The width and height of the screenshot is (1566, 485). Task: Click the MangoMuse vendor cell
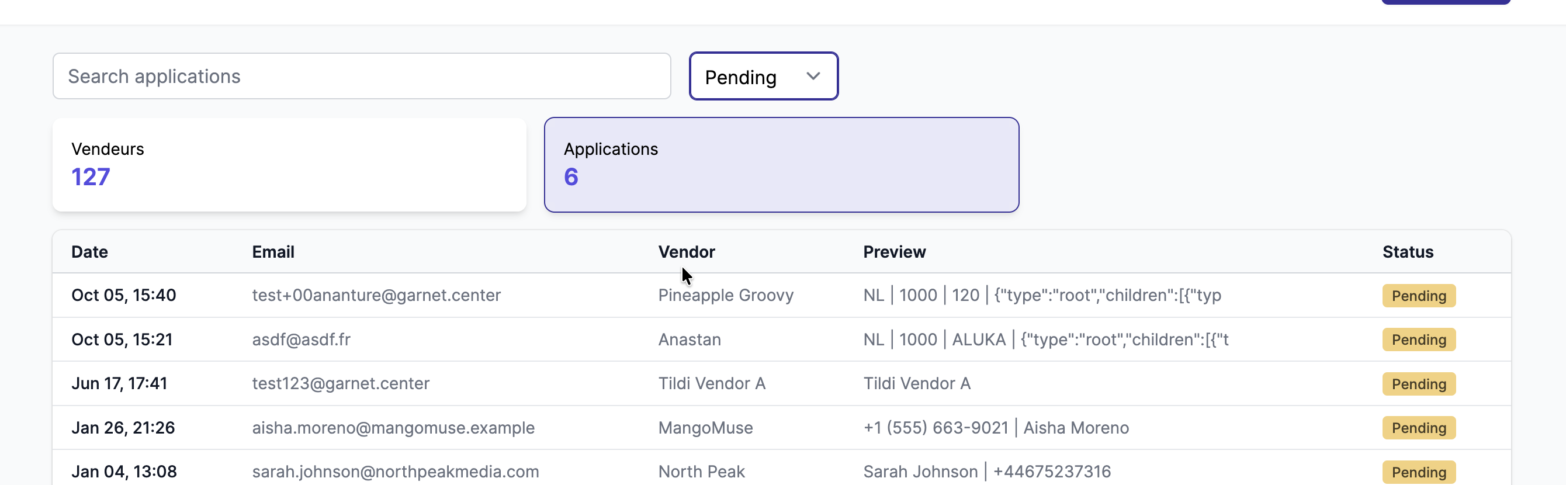(705, 427)
